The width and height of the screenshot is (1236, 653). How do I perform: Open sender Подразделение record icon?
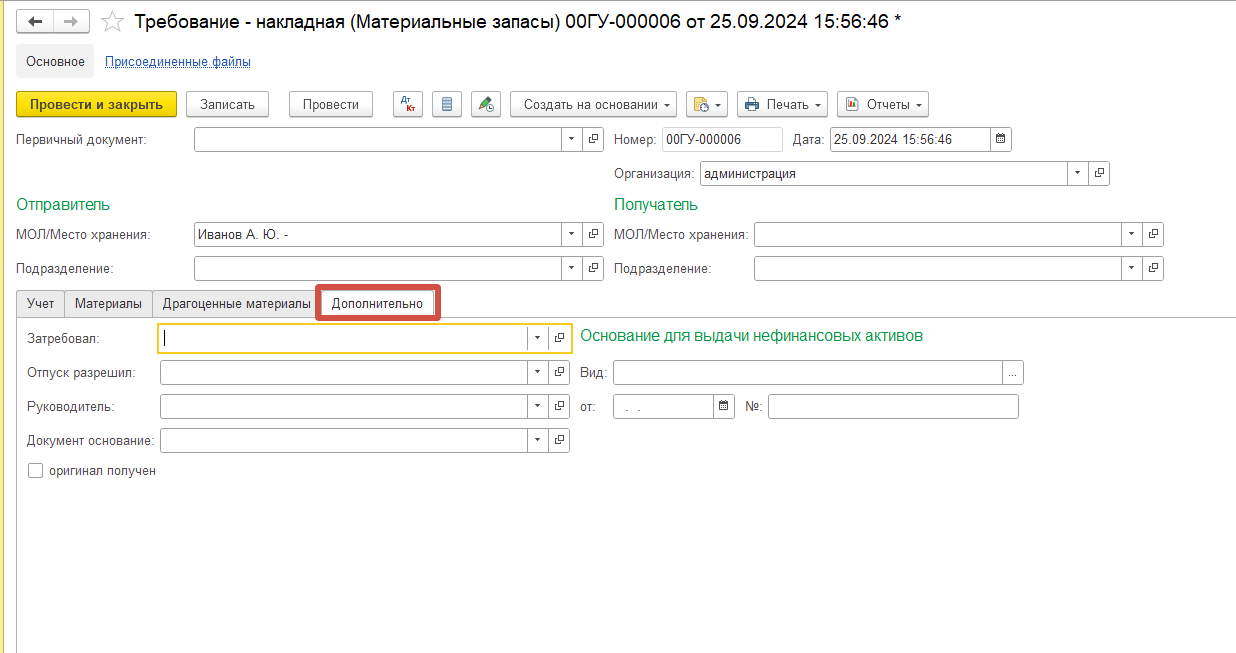click(593, 269)
